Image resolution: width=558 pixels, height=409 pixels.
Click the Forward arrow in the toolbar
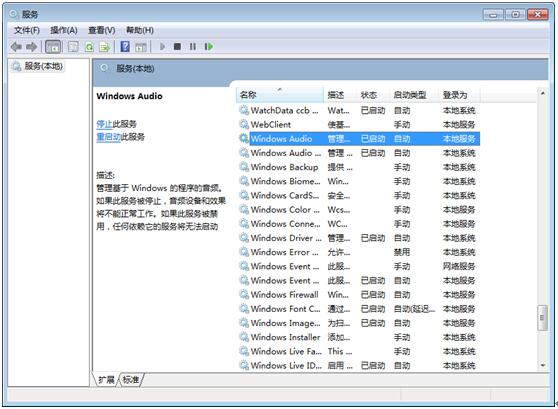[32, 47]
